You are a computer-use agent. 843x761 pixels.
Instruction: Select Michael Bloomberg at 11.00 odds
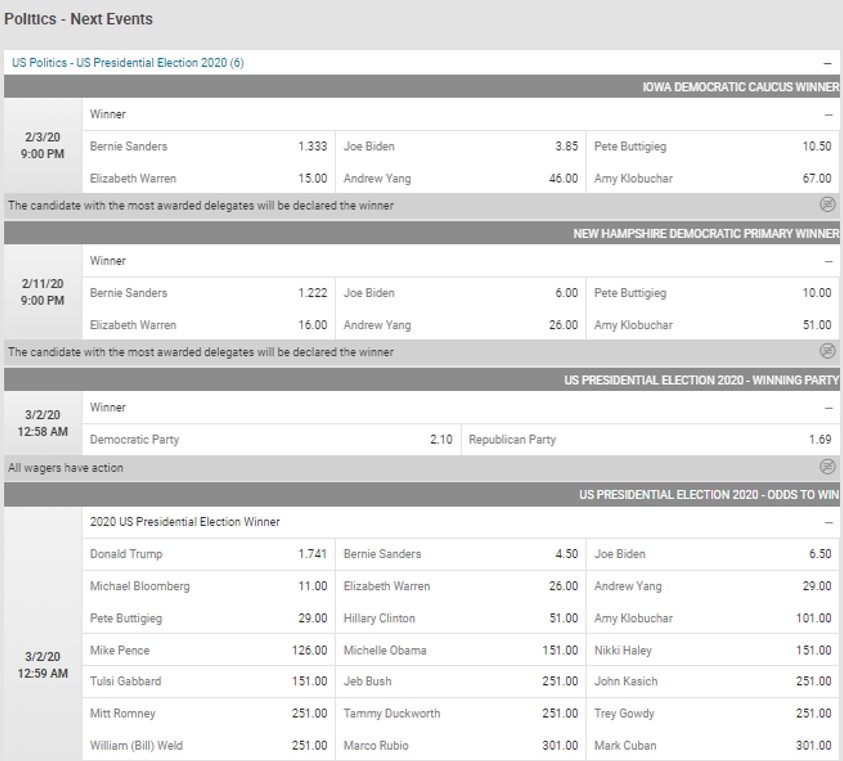(x=209, y=586)
